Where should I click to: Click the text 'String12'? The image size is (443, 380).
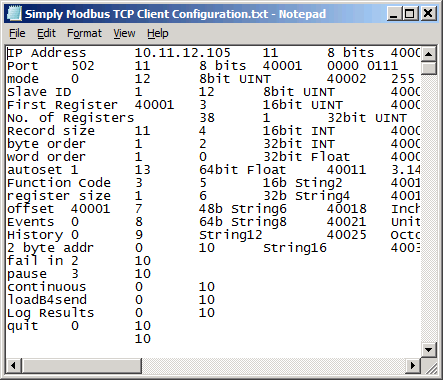click(x=231, y=235)
